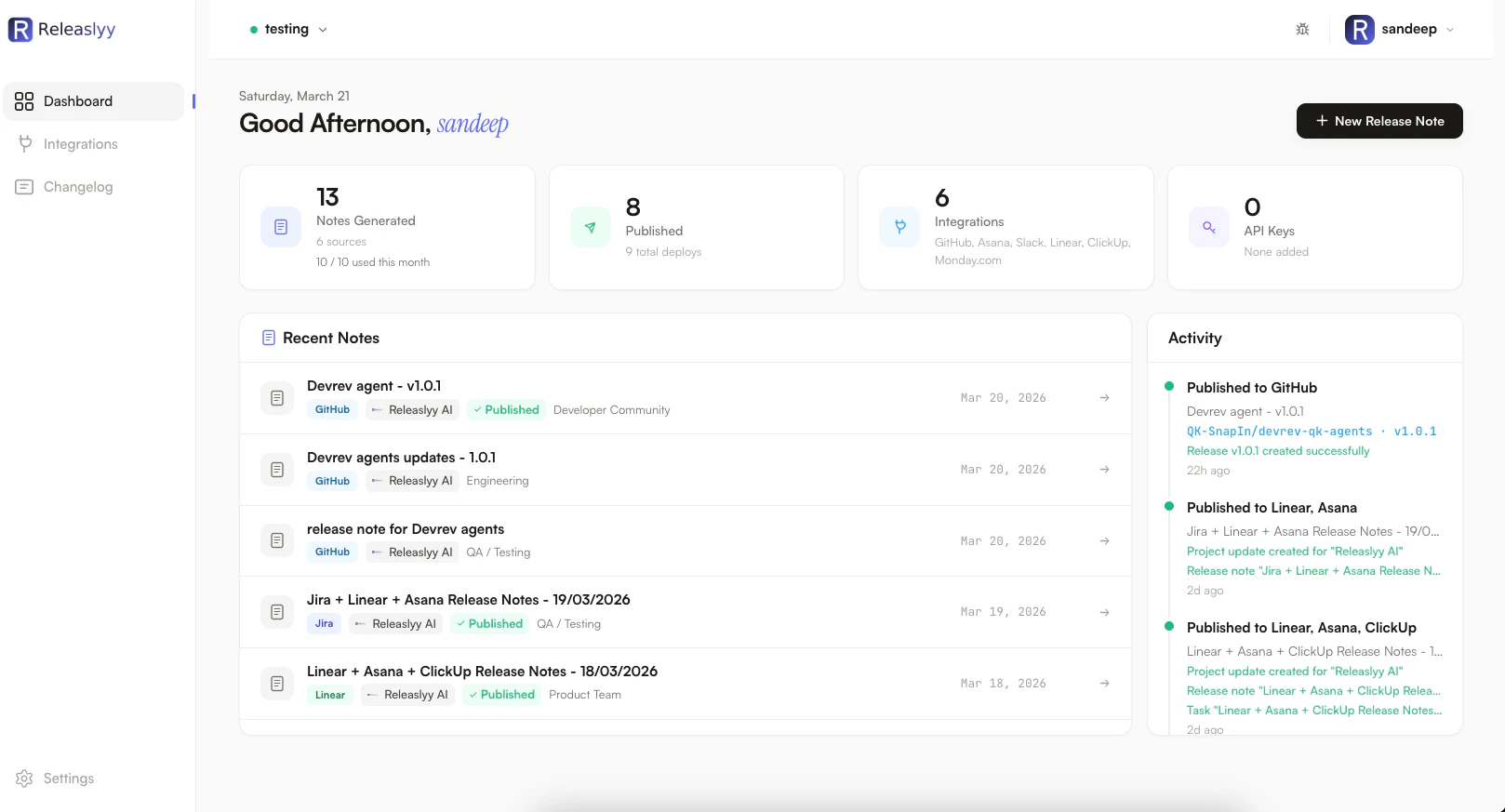Viewport: 1505px width, 812px height.
Task: Click the Releaslyy logo icon
Action: pos(20,30)
